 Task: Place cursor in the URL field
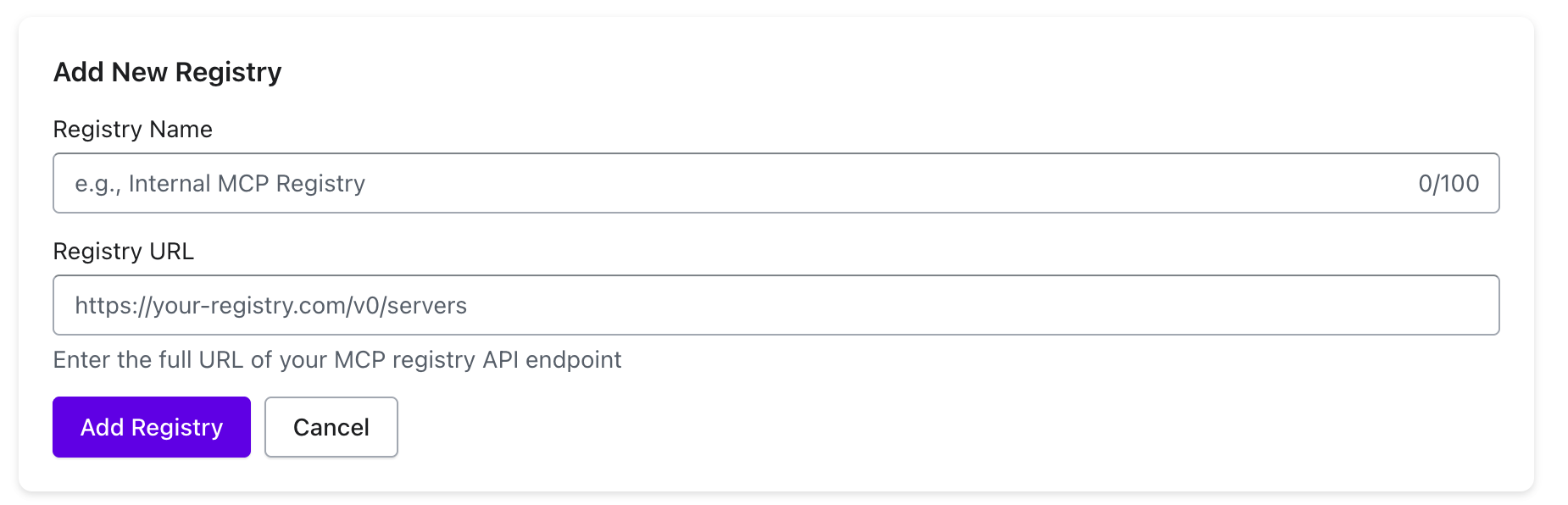pos(763,305)
